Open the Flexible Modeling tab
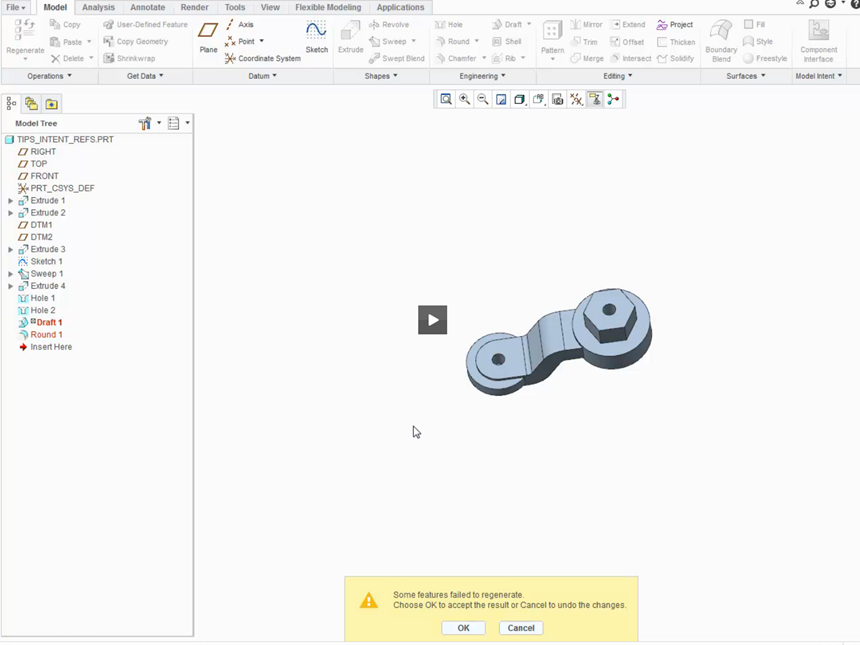Image resolution: width=860 pixels, height=645 pixels. pos(328,7)
